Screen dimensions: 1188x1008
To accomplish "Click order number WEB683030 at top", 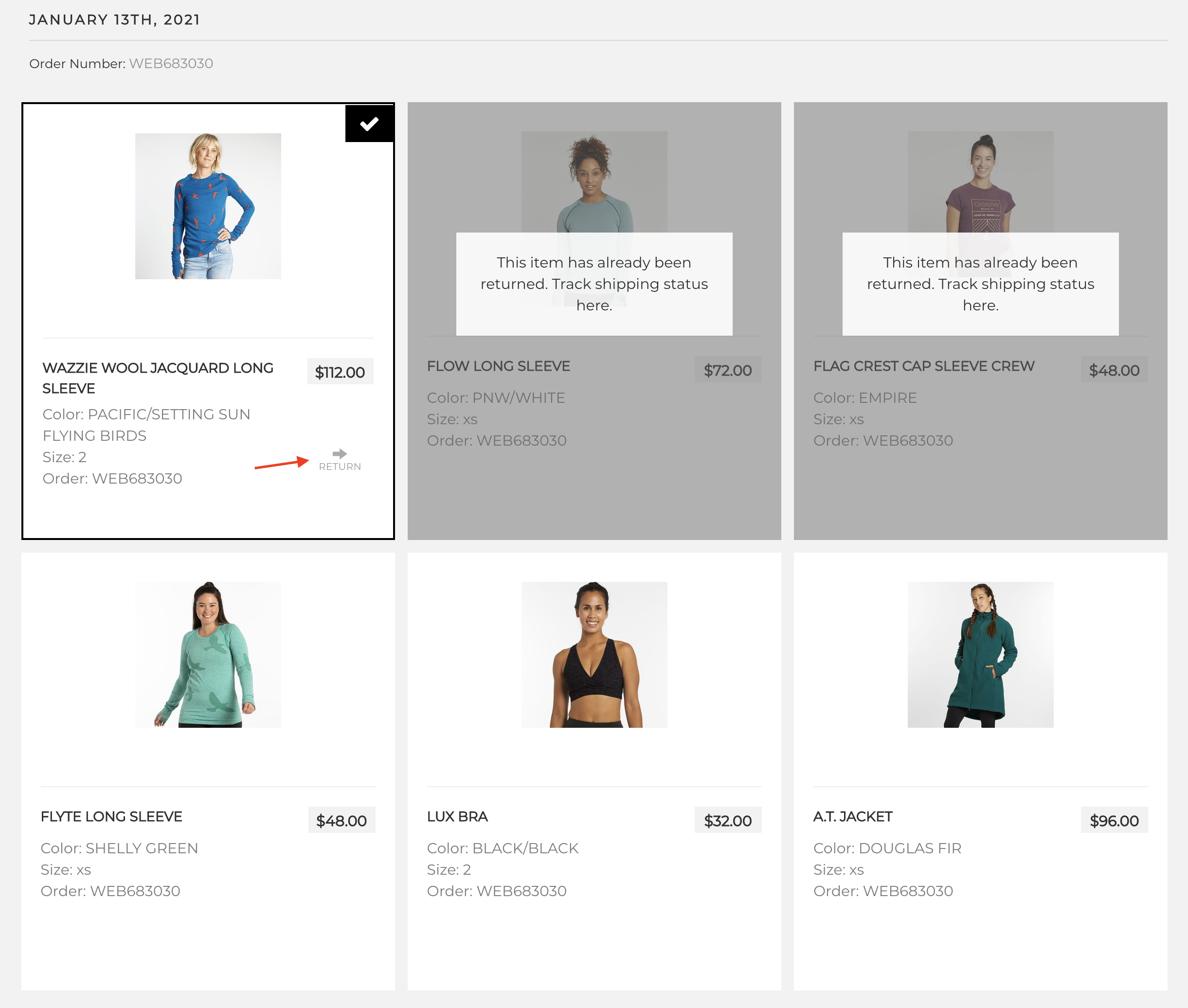I will click(171, 63).
